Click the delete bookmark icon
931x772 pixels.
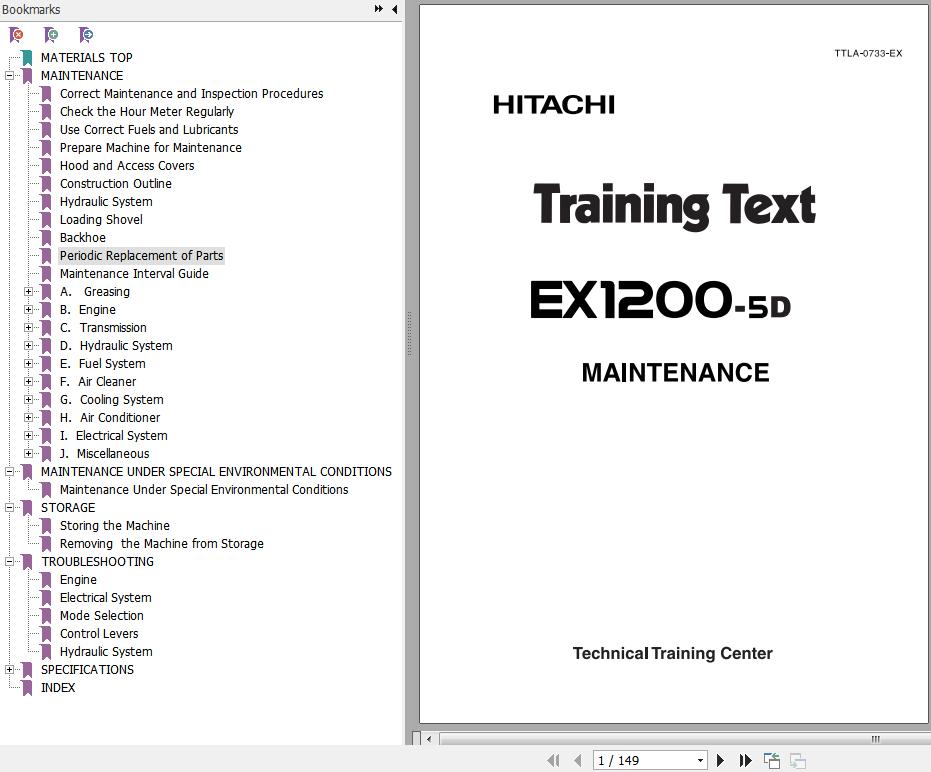(17, 35)
